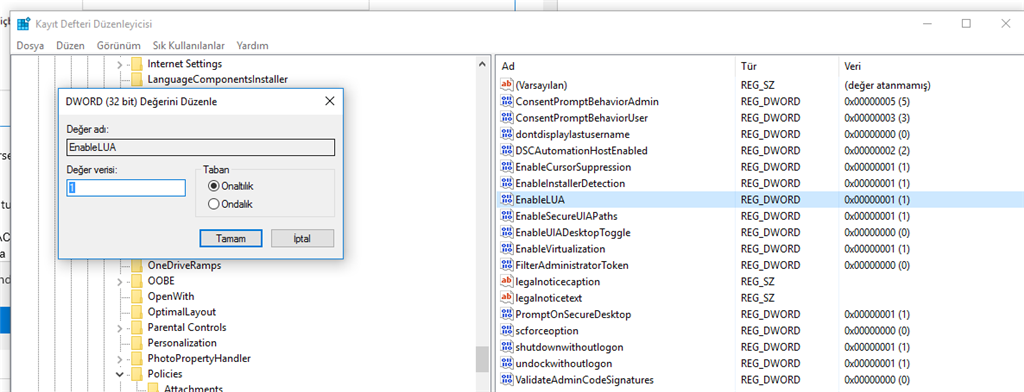Click the DWORD icon next to EnableLUA
This screenshot has width=1024, height=392.
507,199
